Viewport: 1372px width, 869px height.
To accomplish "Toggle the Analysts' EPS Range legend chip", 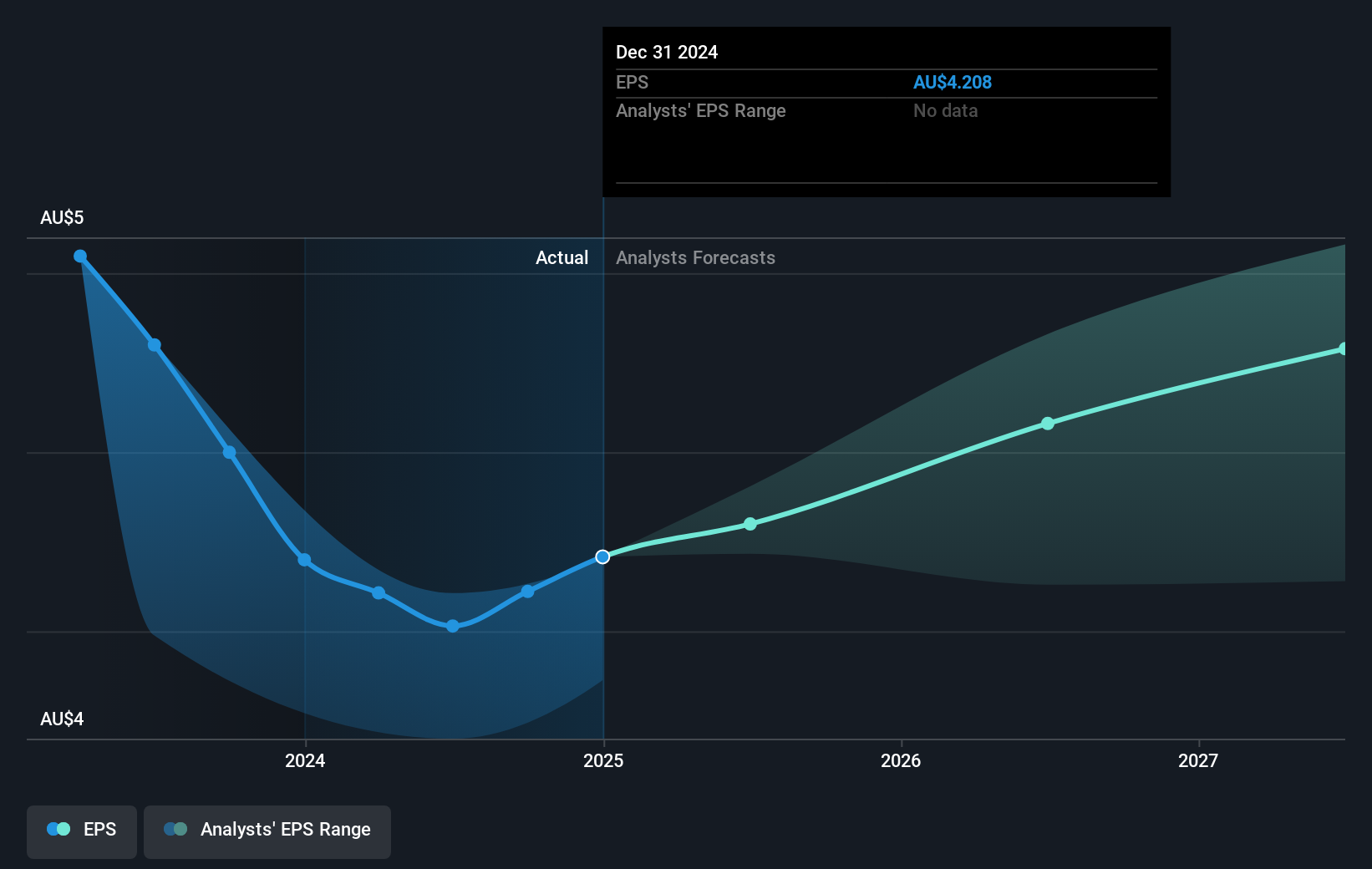I will [267, 831].
